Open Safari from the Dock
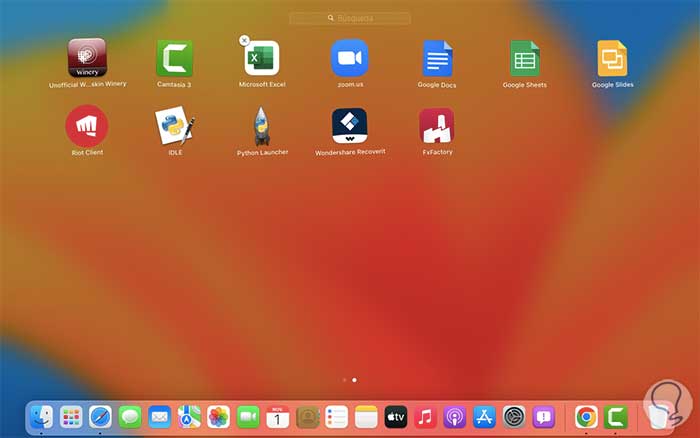The image size is (700, 438). pyautogui.click(x=100, y=417)
